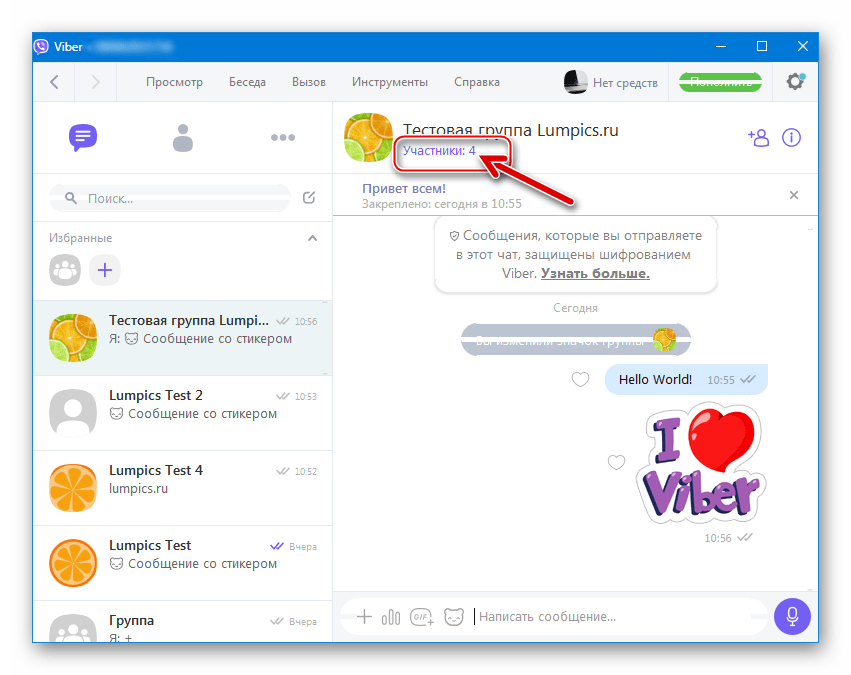Click the Избранные section label
Screen dimensions: 851x675
point(80,238)
